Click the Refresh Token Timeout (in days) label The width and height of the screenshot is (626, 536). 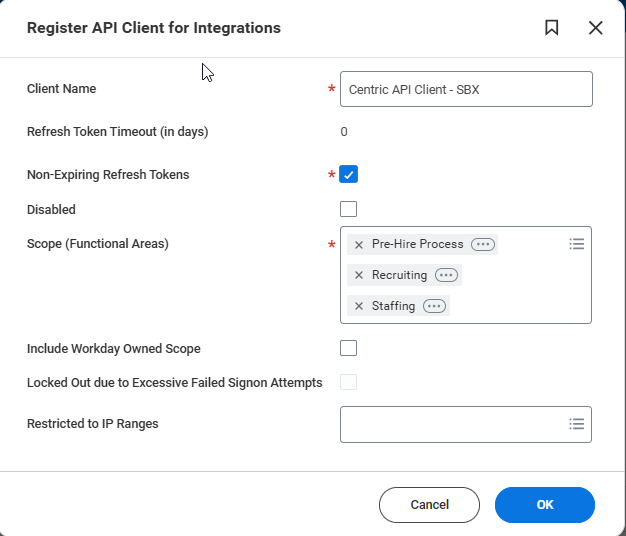coord(118,132)
